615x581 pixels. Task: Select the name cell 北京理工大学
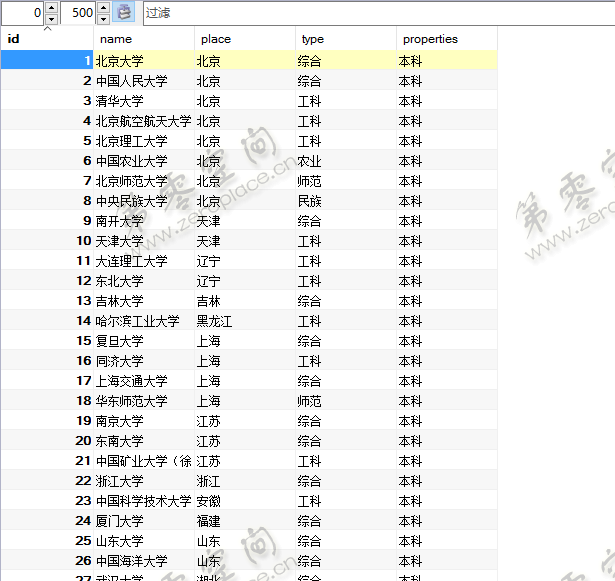pyautogui.click(x=144, y=141)
